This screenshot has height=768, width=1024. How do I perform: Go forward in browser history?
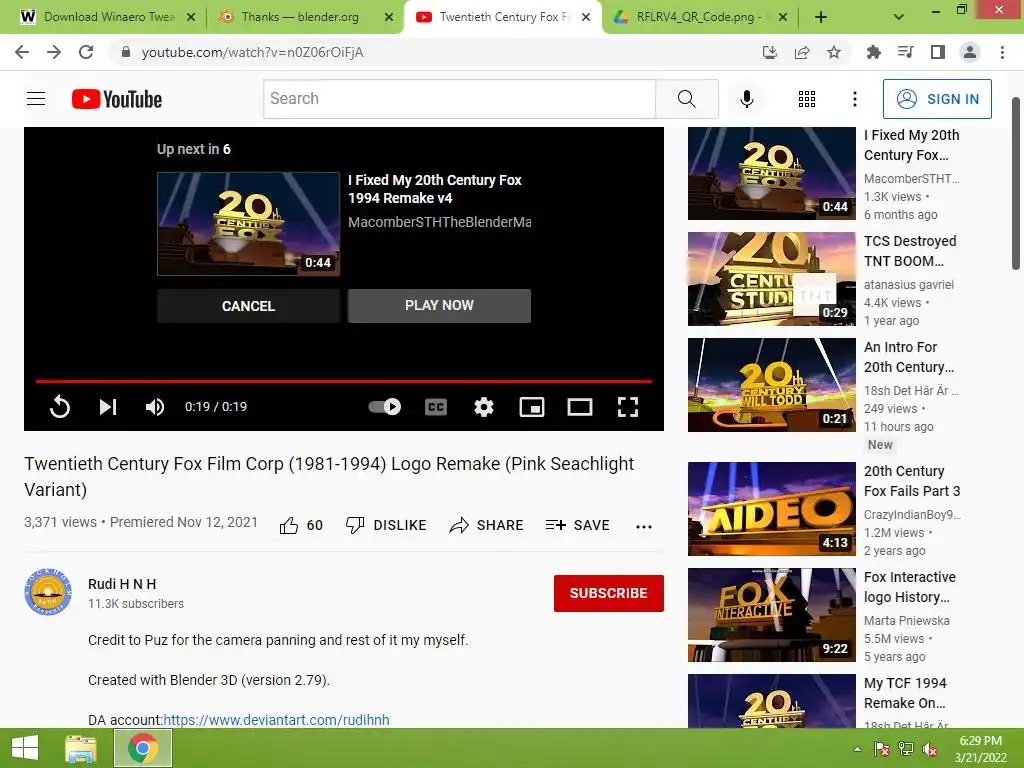[x=54, y=52]
